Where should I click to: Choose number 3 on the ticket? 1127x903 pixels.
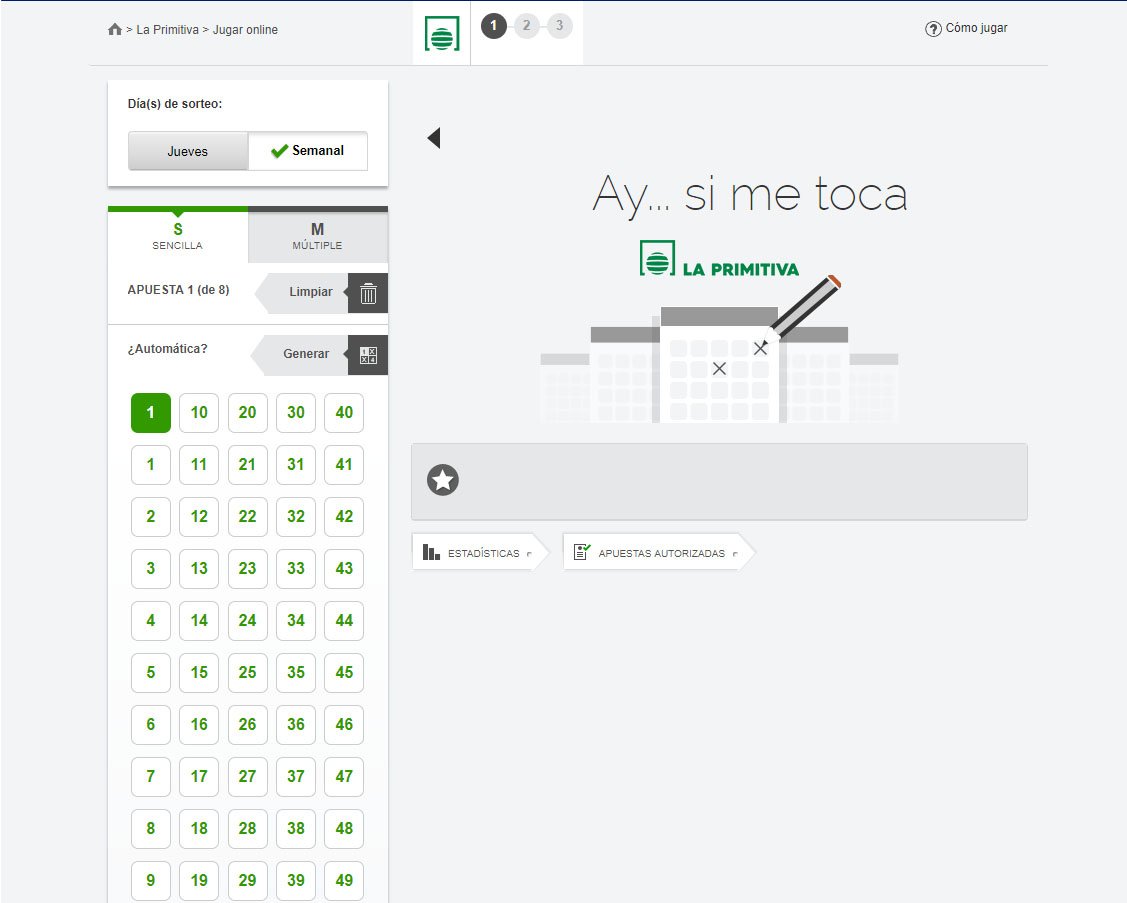151,569
